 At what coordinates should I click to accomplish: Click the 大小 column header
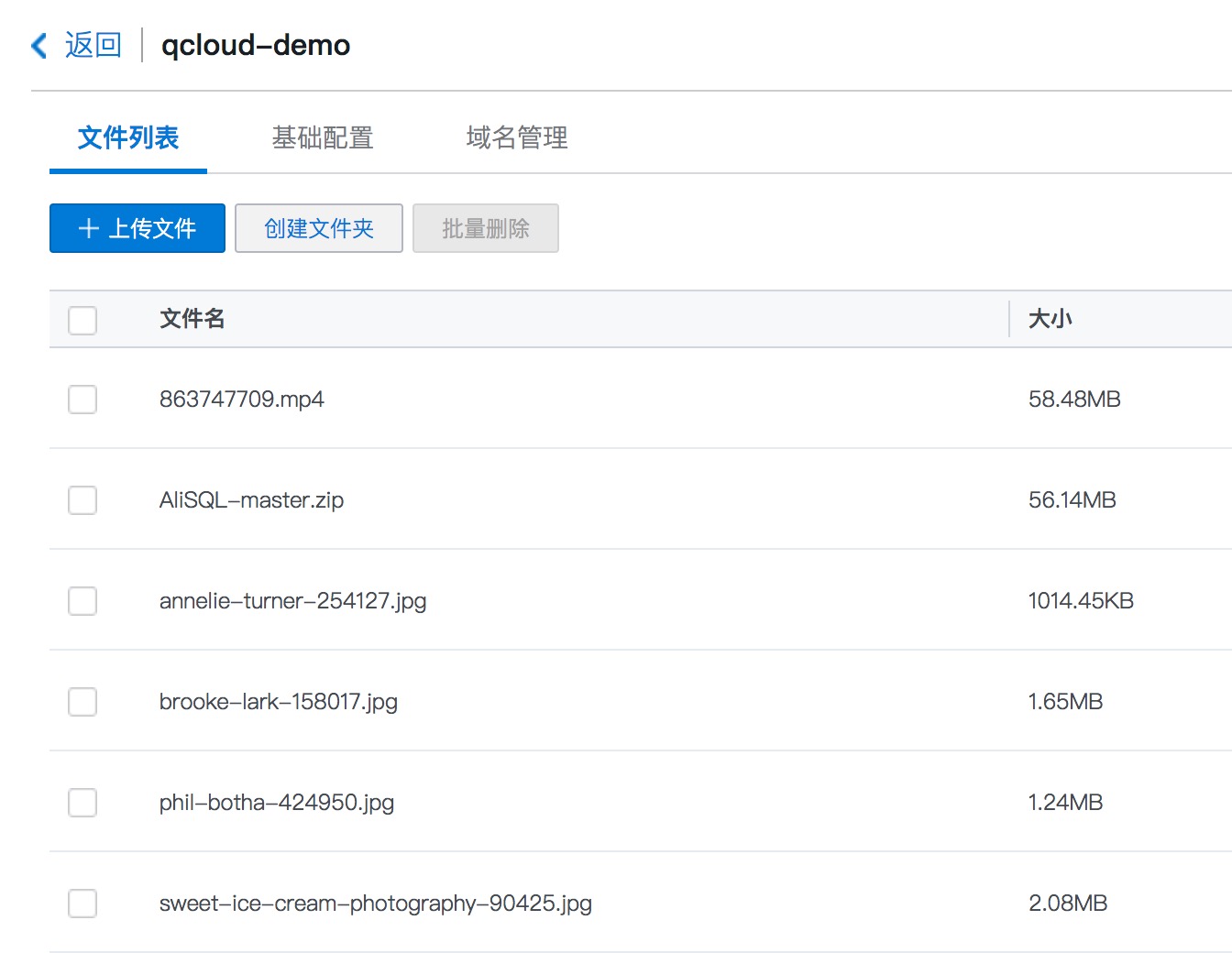pyautogui.click(x=1050, y=319)
